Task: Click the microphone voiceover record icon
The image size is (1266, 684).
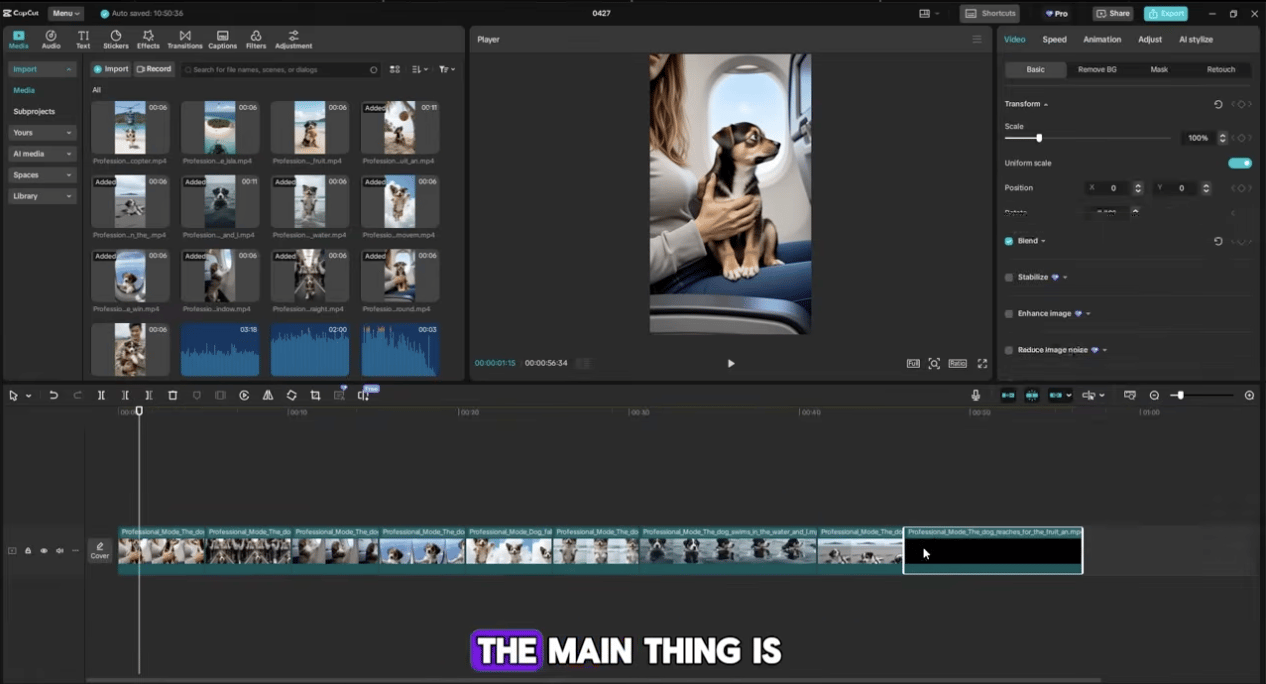Action: pyautogui.click(x=976, y=395)
